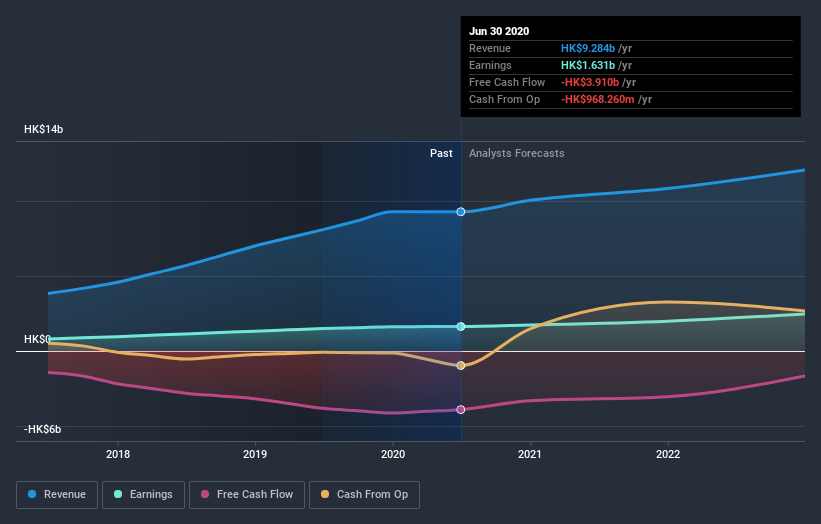Click the 2018 x-axis label
Screen dimensions: 821x524
pos(118,454)
